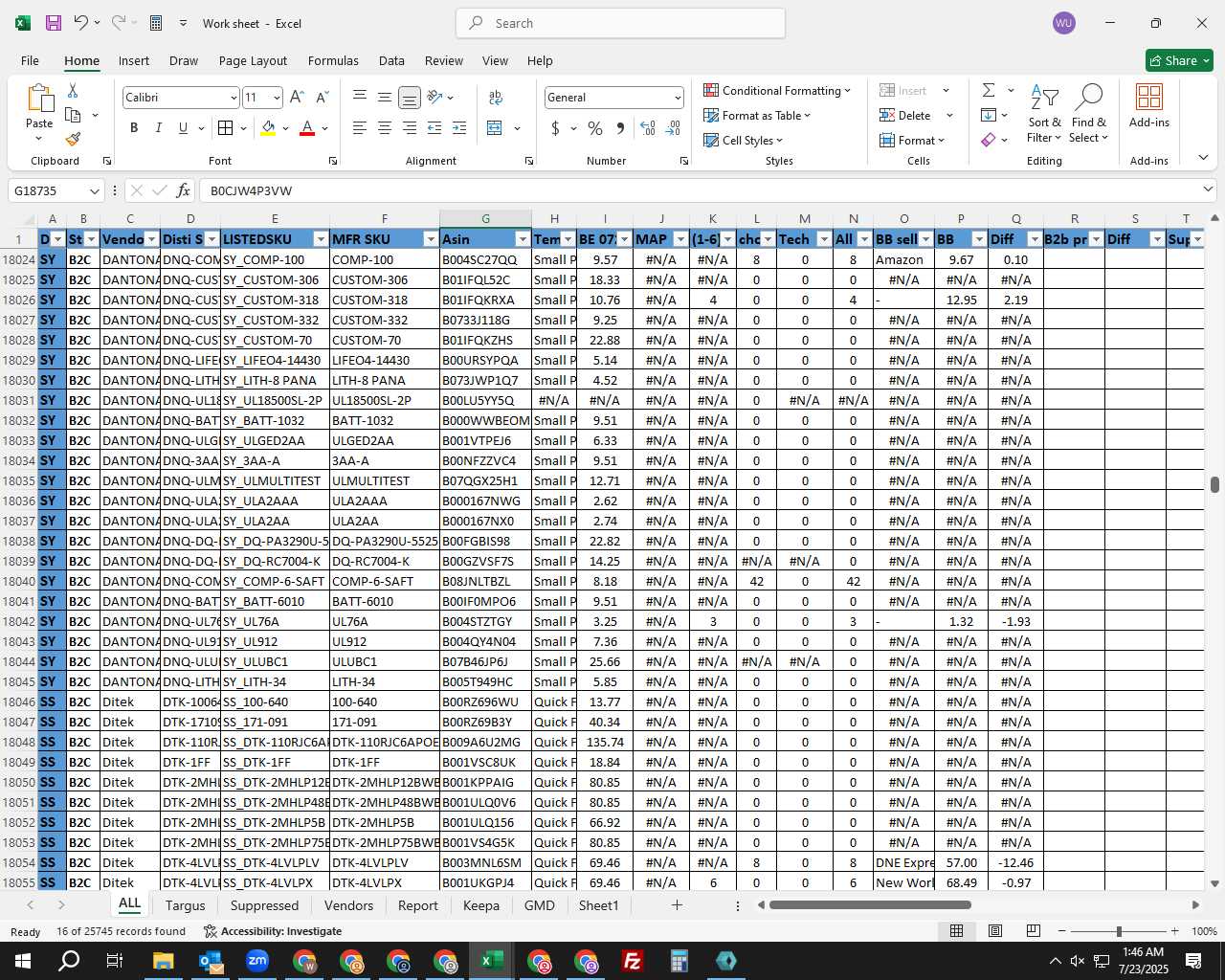
Task: Add a new sheet with plus button
Action: [x=677, y=904]
